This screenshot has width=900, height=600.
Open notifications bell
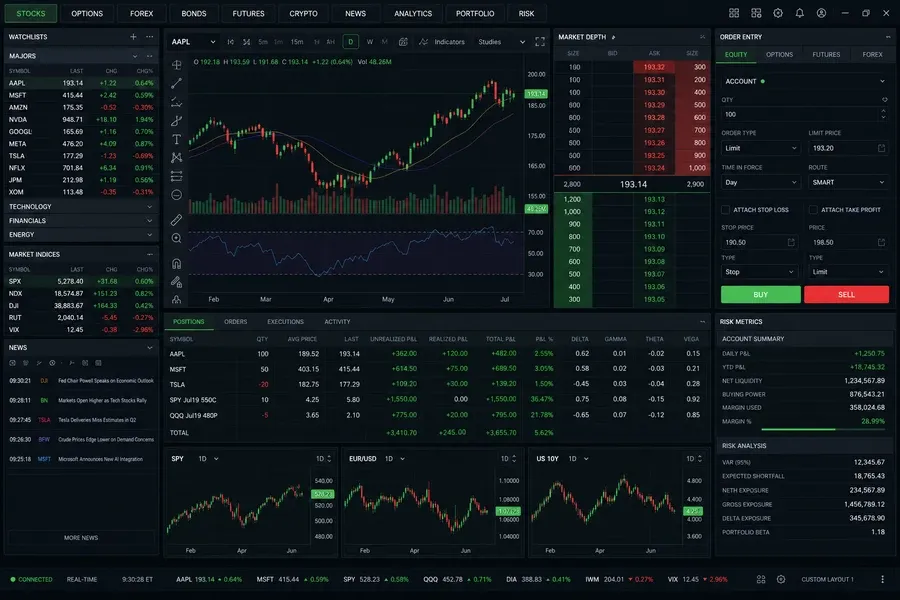800,13
